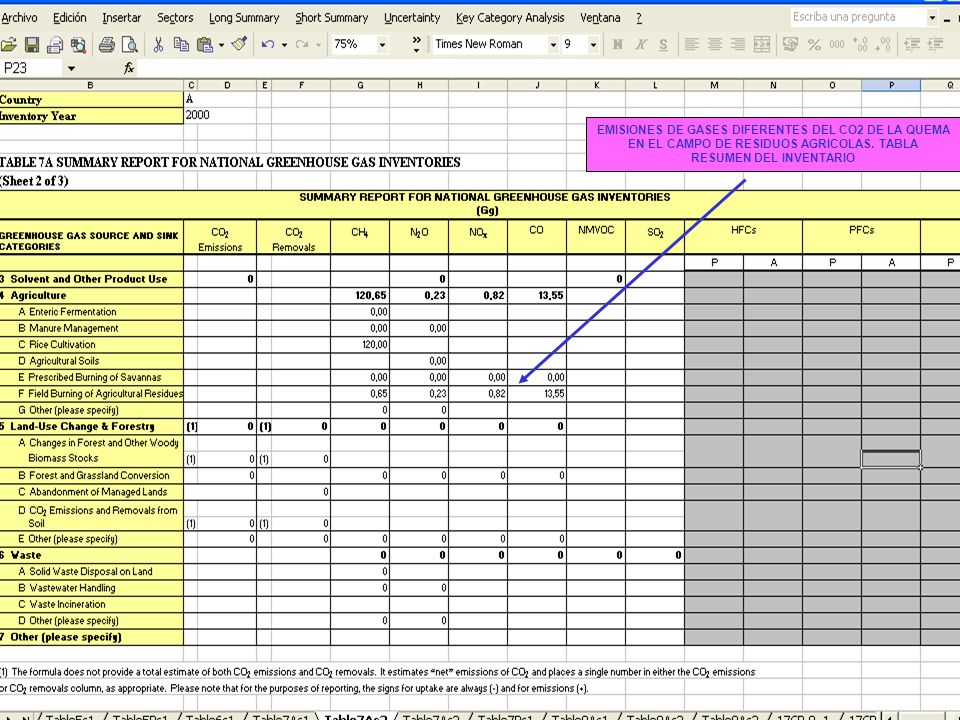Apply percent style format
Viewport: 960px width, 720px height.
[814, 44]
